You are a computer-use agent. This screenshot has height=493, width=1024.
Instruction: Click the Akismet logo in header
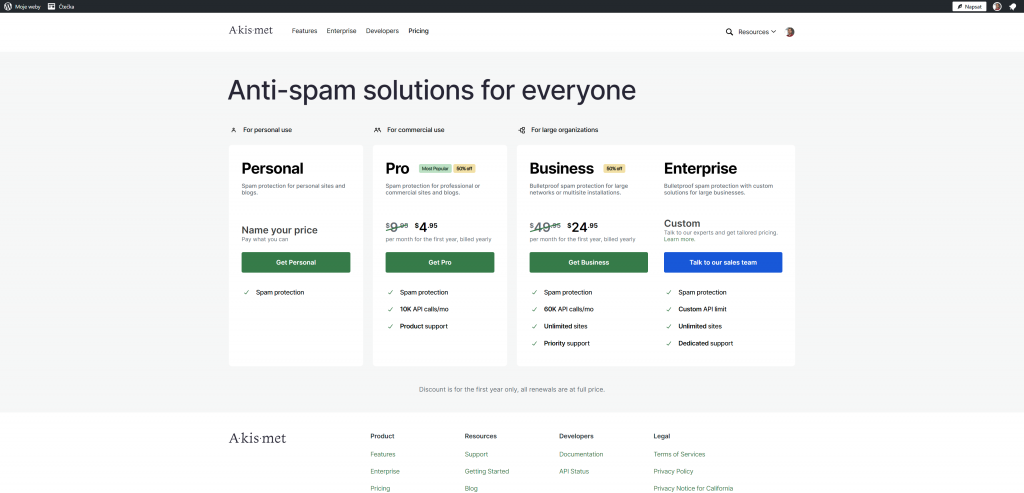pyautogui.click(x=251, y=30)
